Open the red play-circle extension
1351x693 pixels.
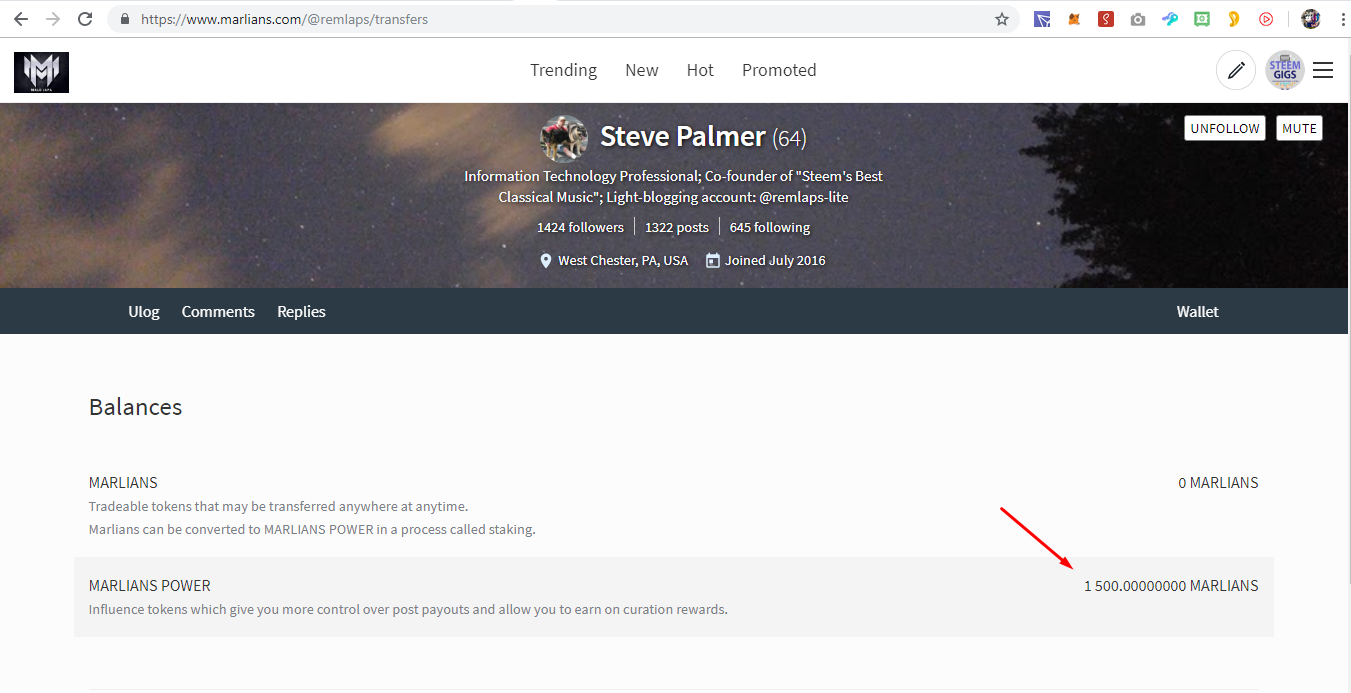1266,19
